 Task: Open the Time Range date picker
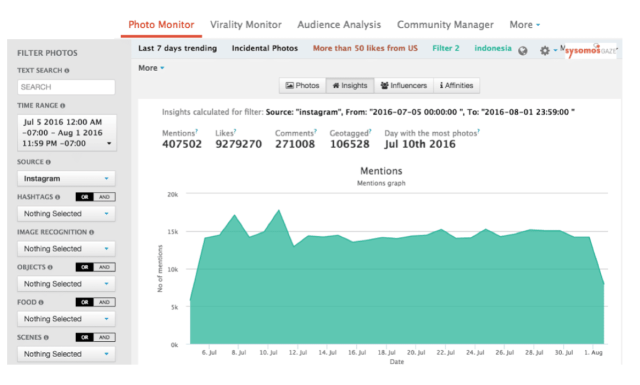pos(67,133)
